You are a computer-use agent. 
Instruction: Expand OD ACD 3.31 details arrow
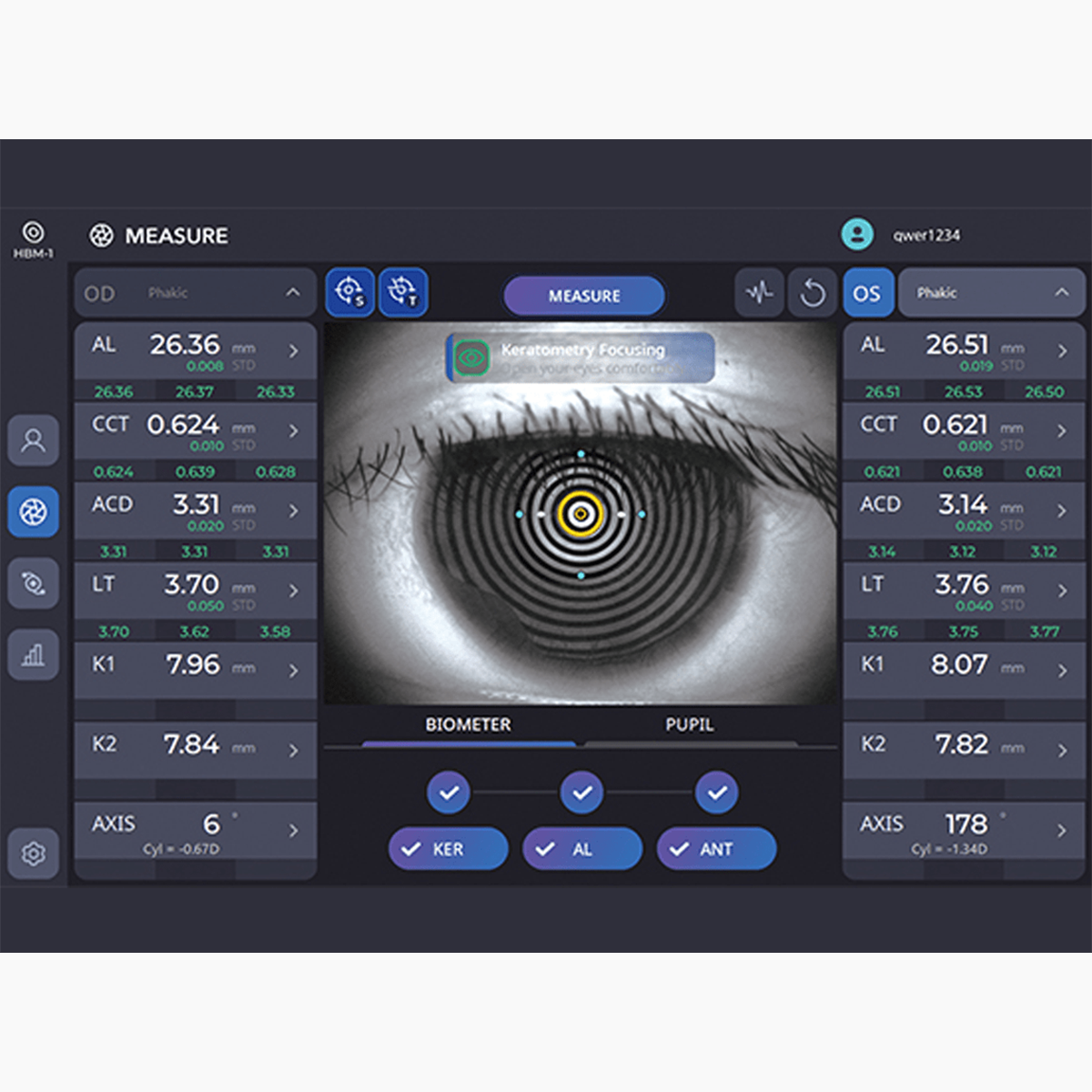(x=293, y=511)
